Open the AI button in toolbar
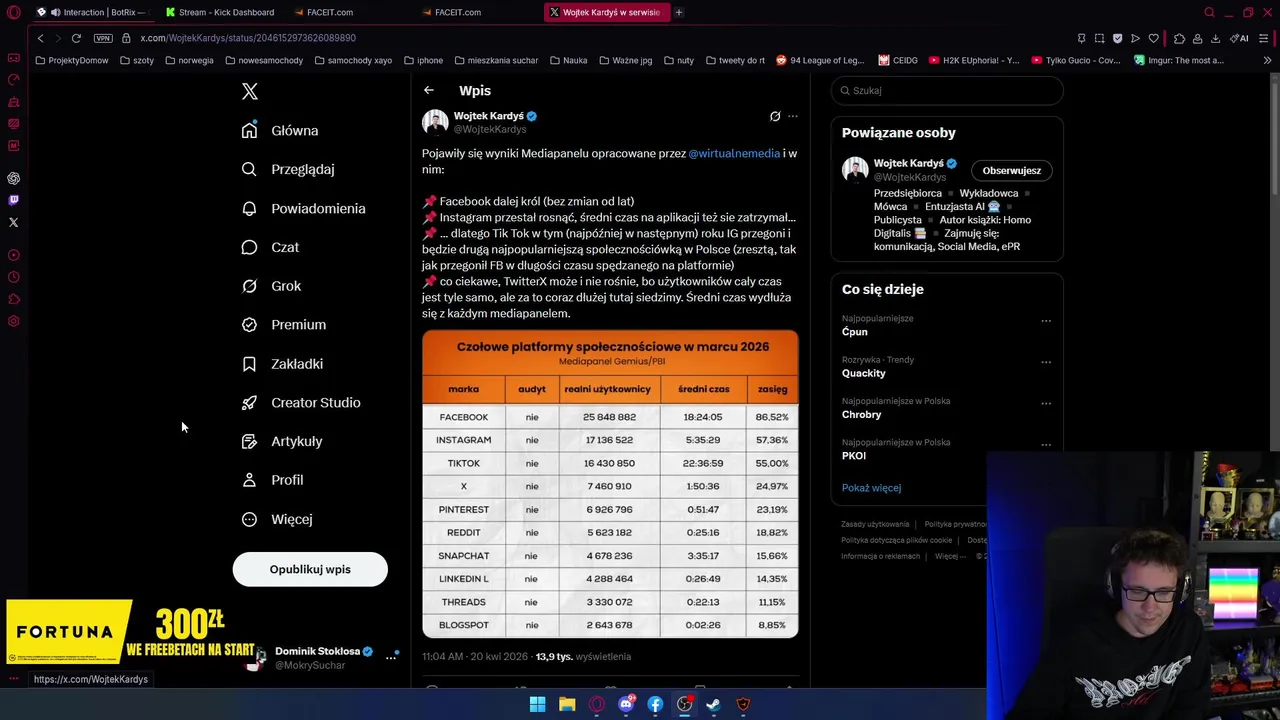The height and width of the screenshot is (720, 1280). (x=1240, y=38)
